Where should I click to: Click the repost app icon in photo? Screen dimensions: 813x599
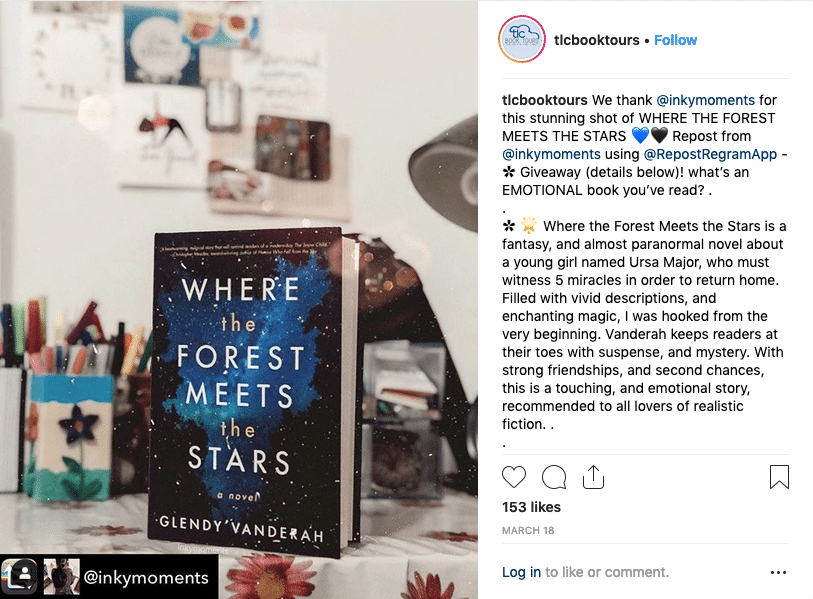click(x=19, y=577)
